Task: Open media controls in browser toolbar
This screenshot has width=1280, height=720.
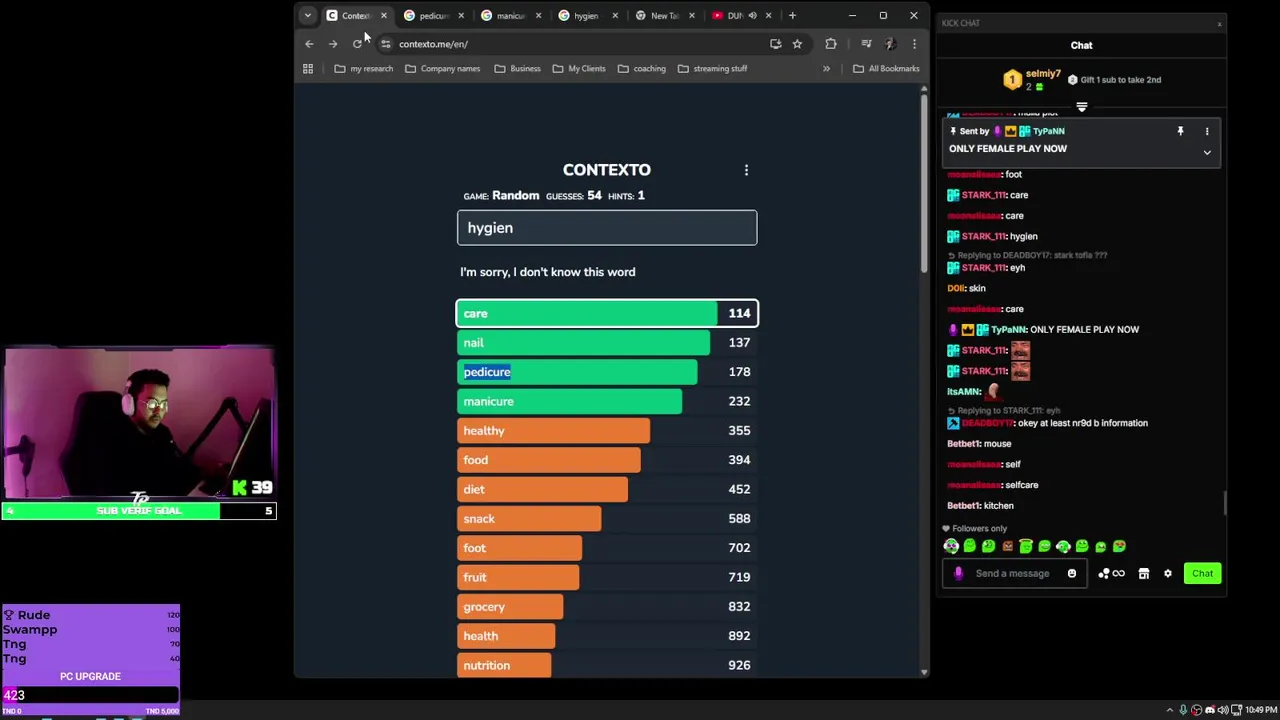Action: click(866, 44)
